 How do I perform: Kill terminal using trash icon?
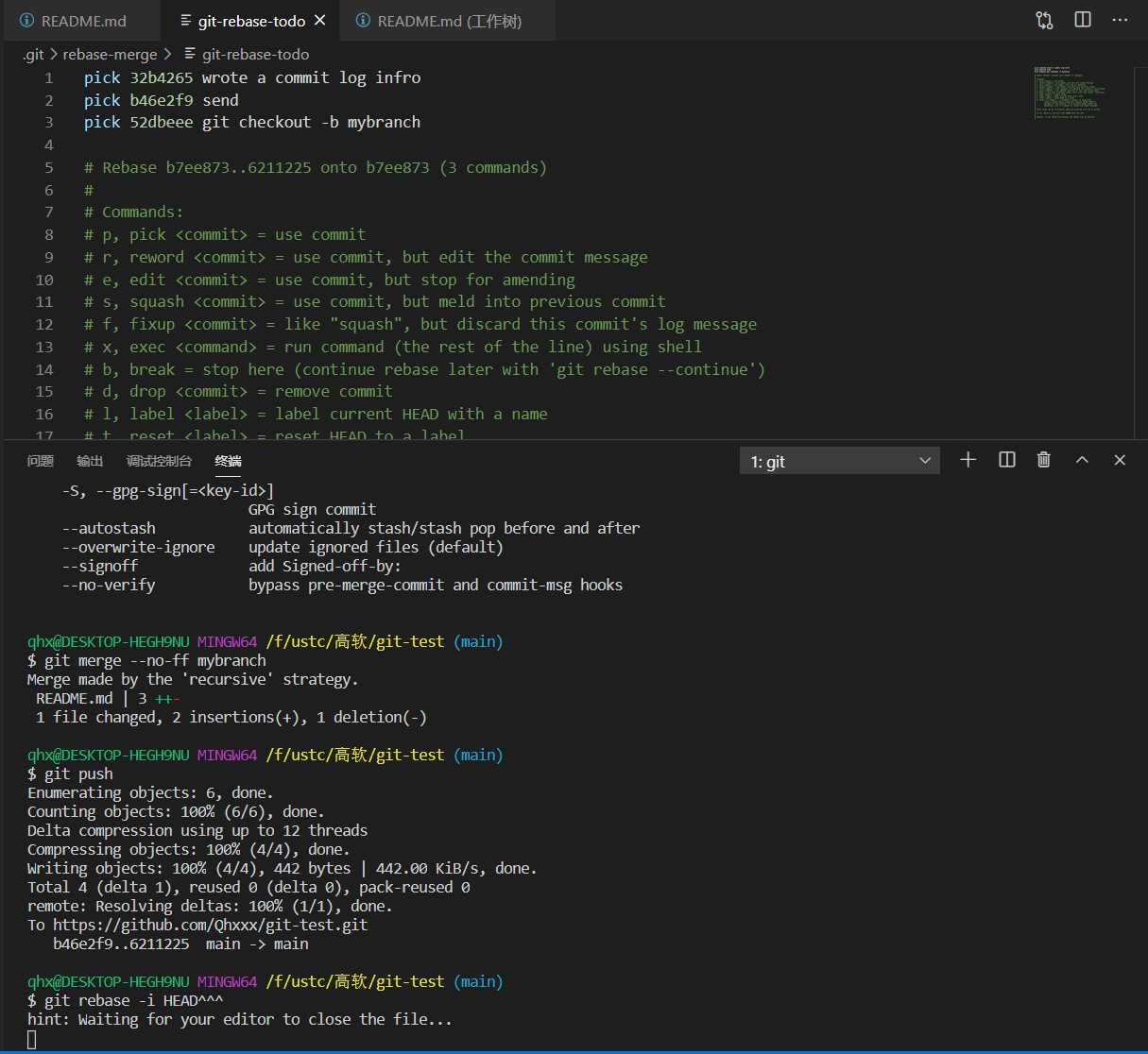[1044, 460]
